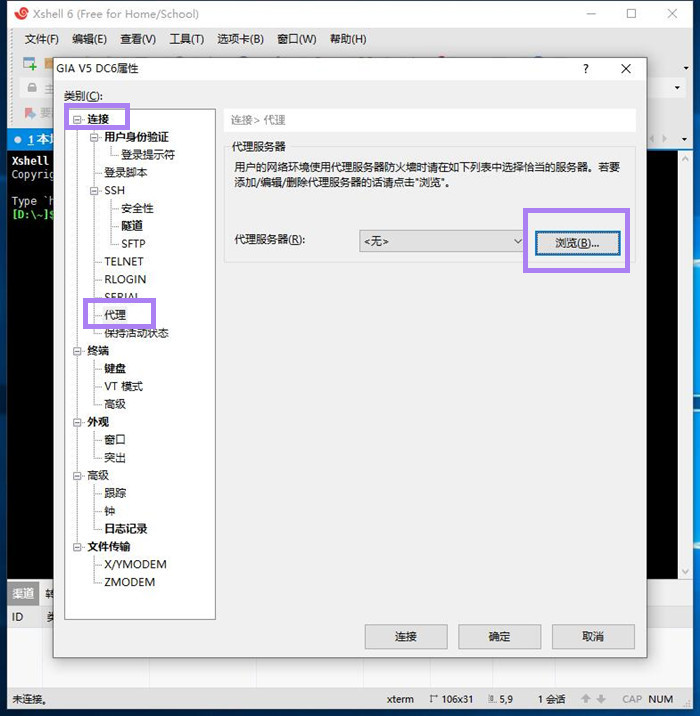
Task: Click the padlock icon in address bar
Action: [x=32, y=87]
